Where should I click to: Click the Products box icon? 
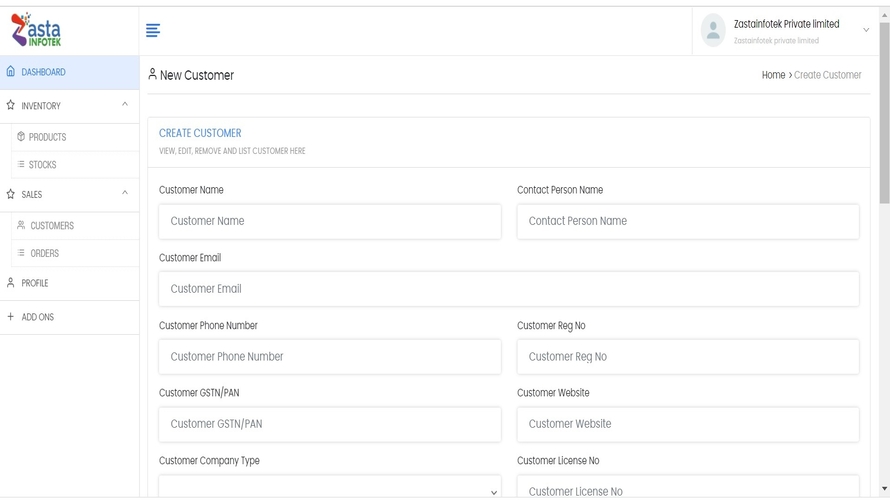click(21, 137)
